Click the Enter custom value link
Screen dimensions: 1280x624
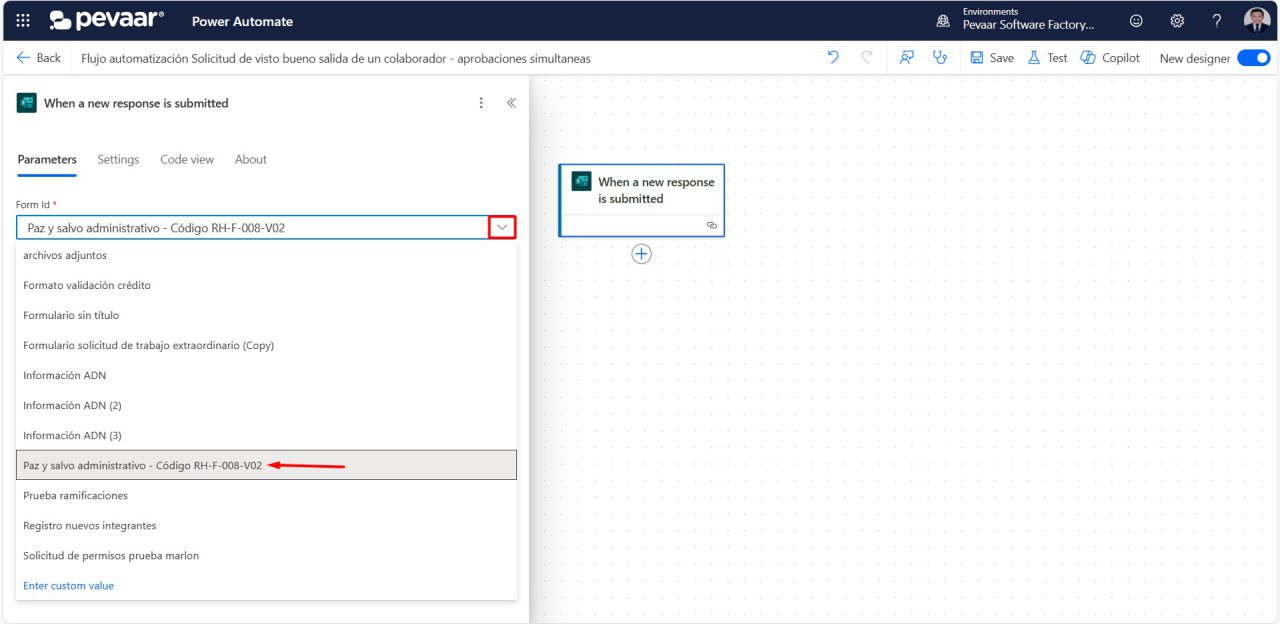coord(68,585)
